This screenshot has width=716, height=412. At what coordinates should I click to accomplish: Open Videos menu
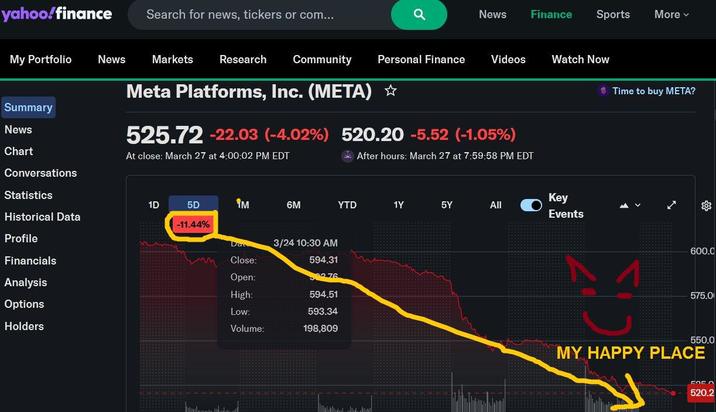point(508,59)
